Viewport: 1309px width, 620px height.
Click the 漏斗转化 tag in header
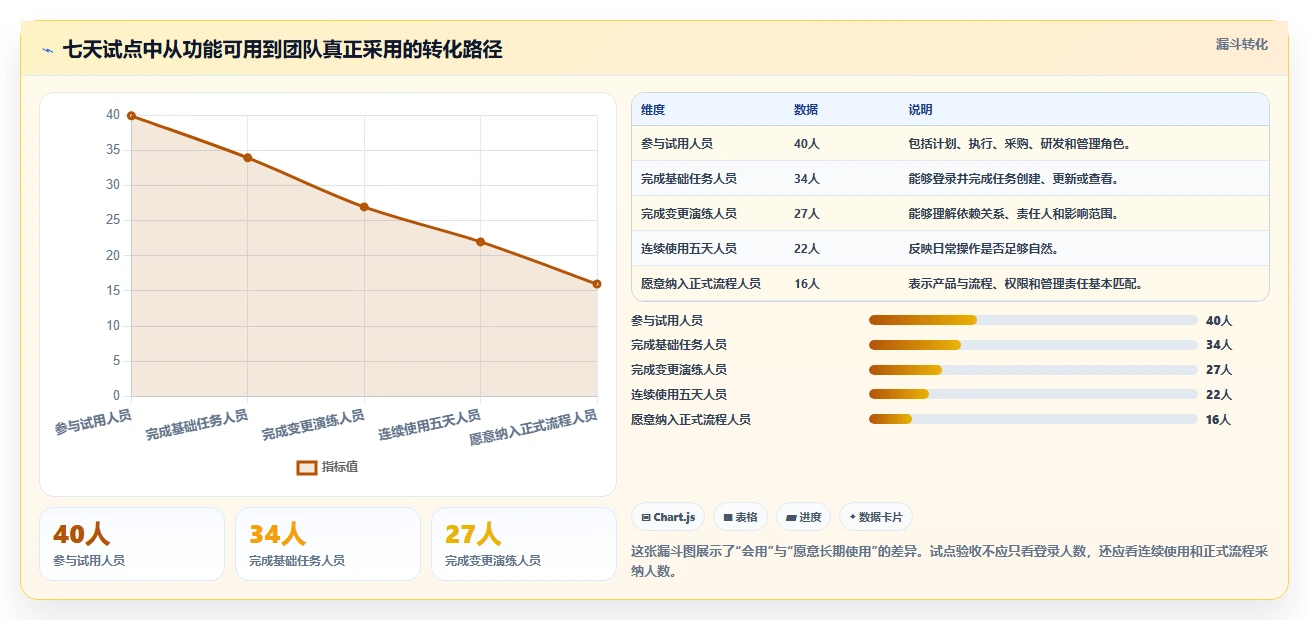1242,44
